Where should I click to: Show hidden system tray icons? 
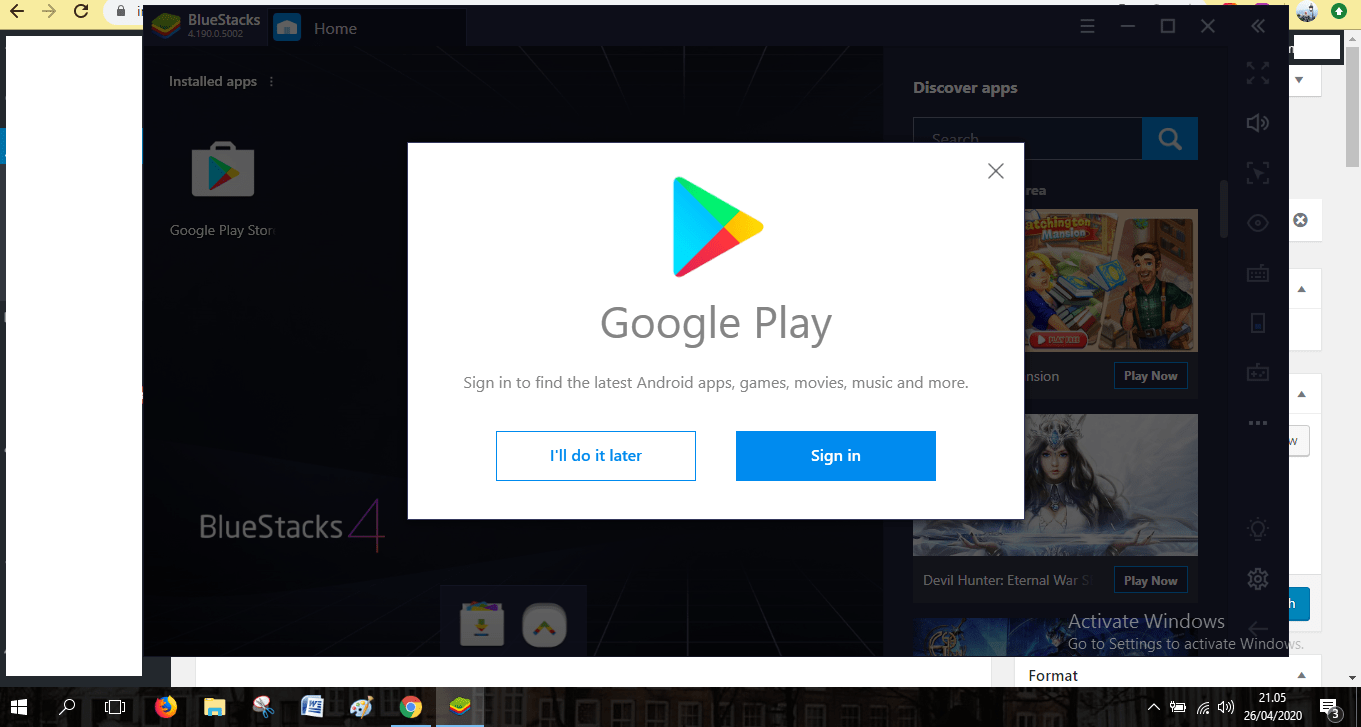[1154, 707]
